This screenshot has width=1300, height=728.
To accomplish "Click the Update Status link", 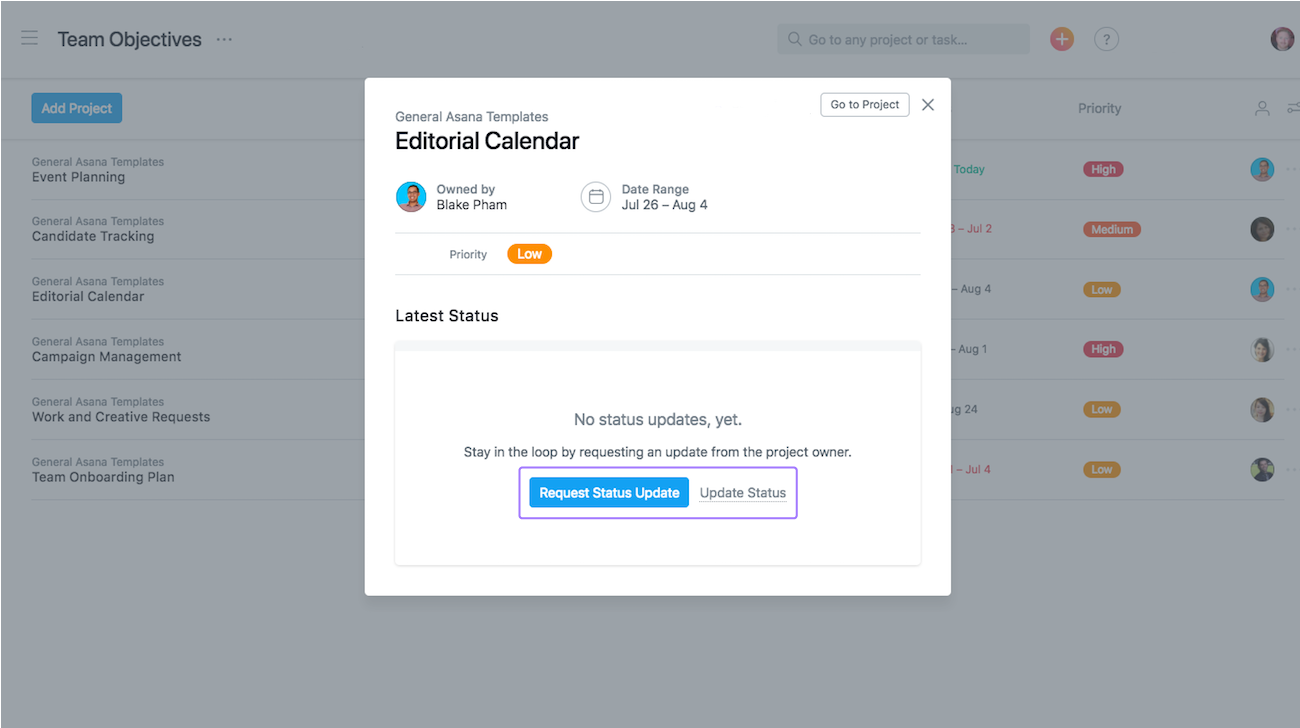I will 743,493.
